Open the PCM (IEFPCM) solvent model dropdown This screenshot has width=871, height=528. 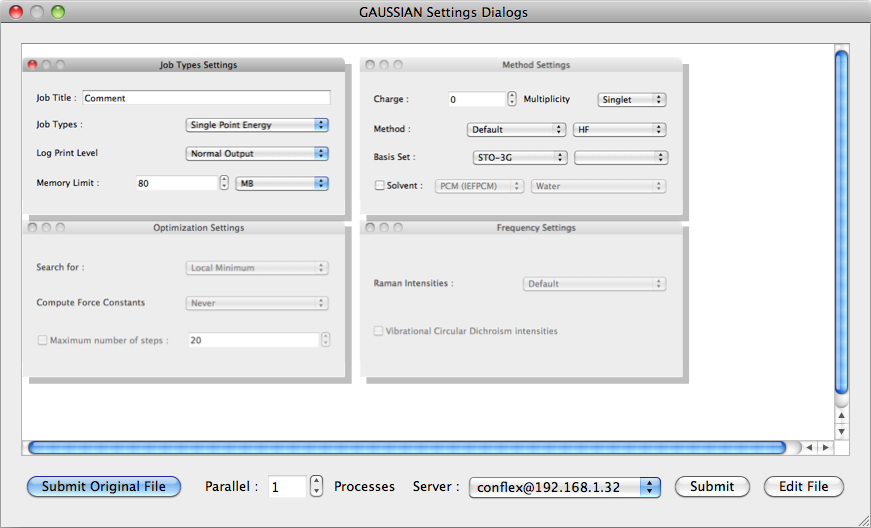[479, 186]
